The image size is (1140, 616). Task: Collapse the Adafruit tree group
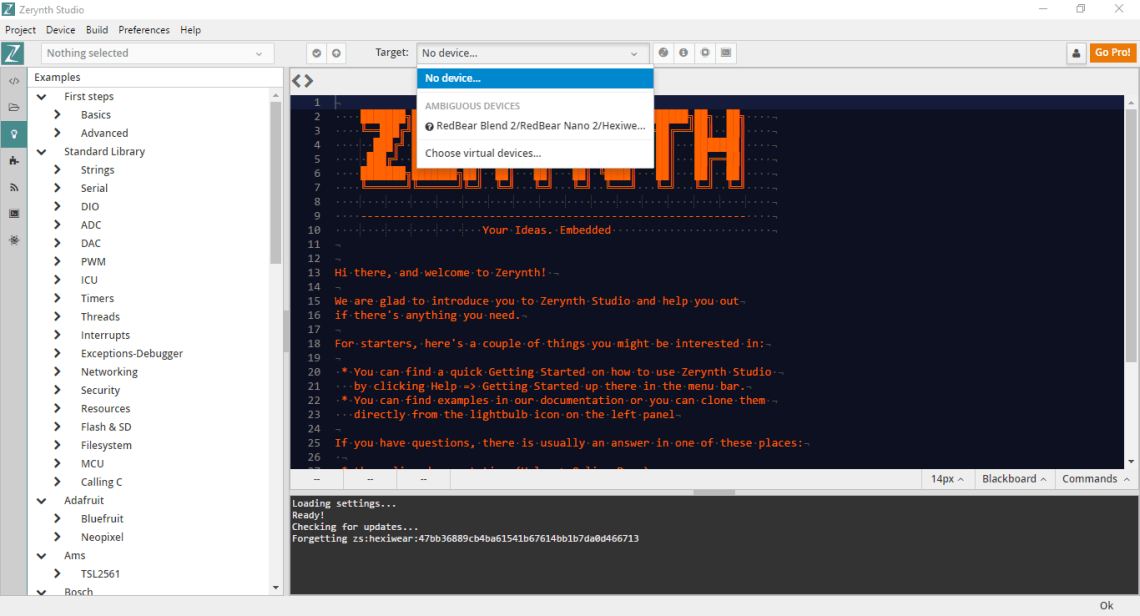[41, 500]
